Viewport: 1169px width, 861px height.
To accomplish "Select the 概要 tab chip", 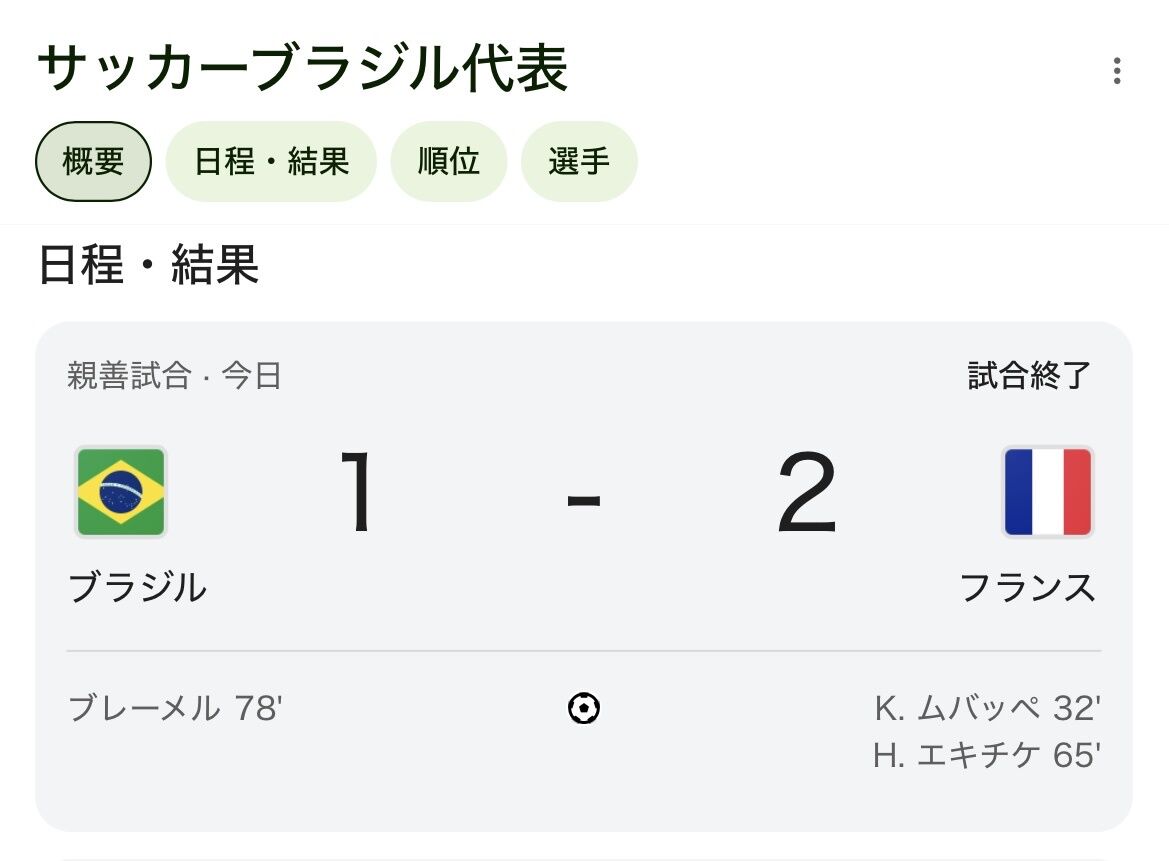I will pos(93,161).
